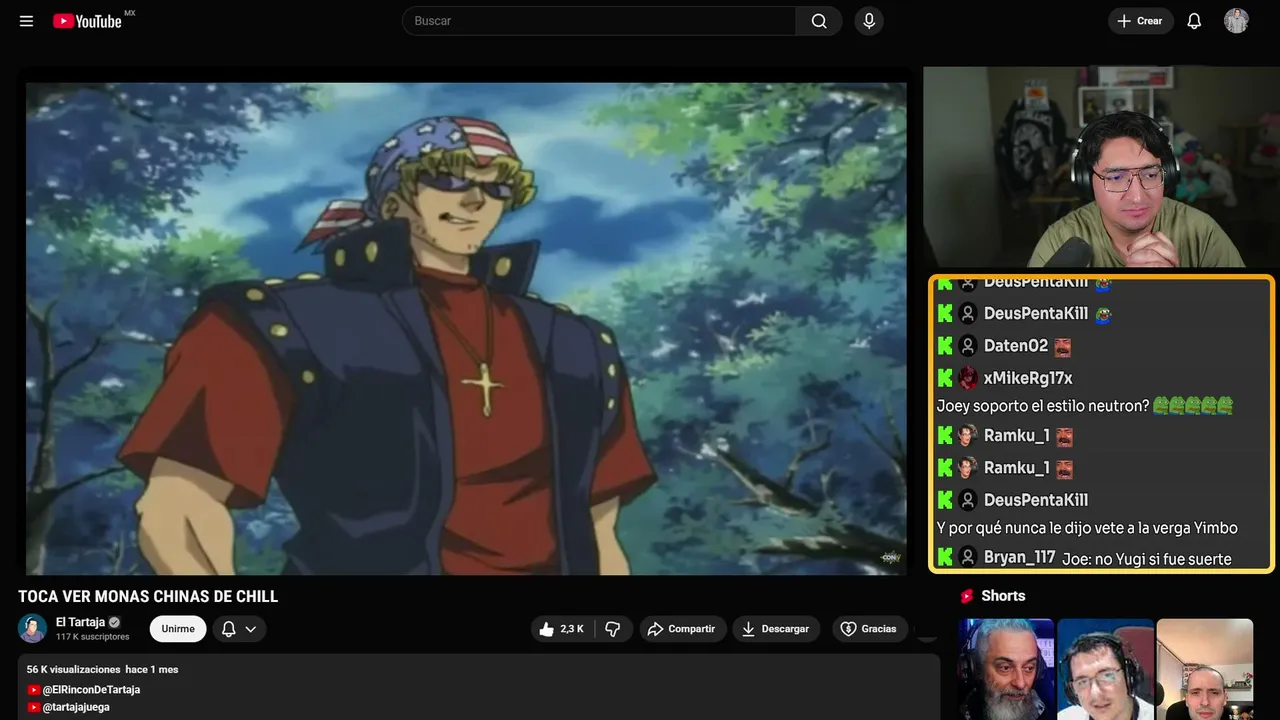The image size is (1280, 720).
Task: Open the El Tartaja channel name link
Action: pos(80,622)
